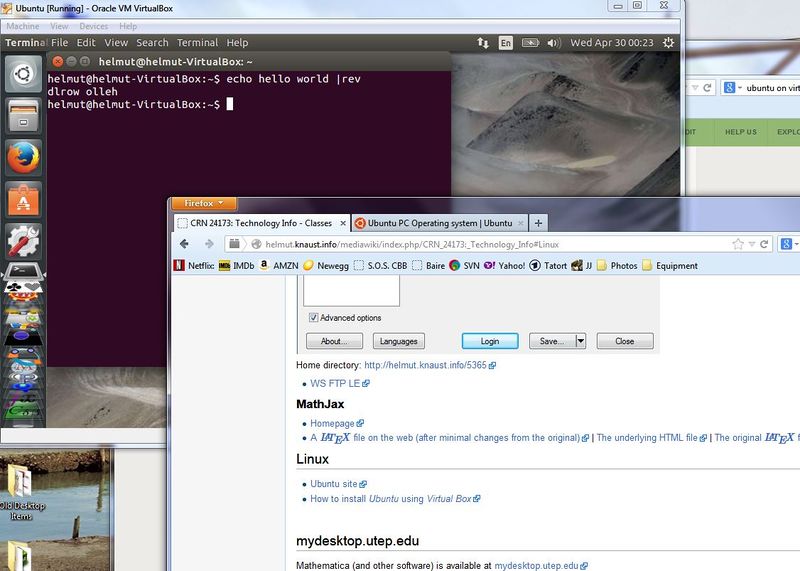
Task: Open Ubuntu Software Center launcher icon
Action: tap(23, 200)
